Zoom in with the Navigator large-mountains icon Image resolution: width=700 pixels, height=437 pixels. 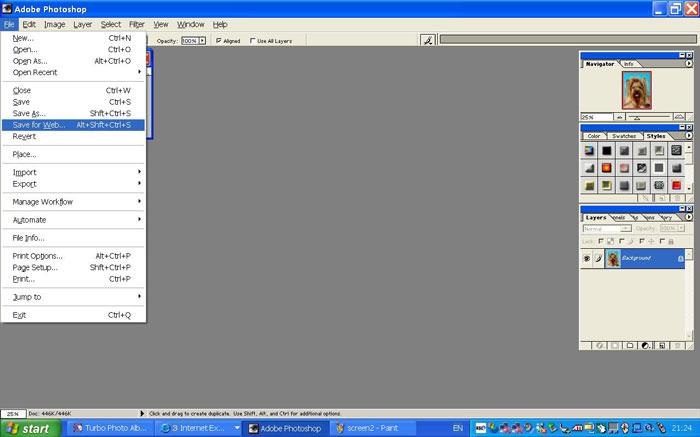[679, 117]
